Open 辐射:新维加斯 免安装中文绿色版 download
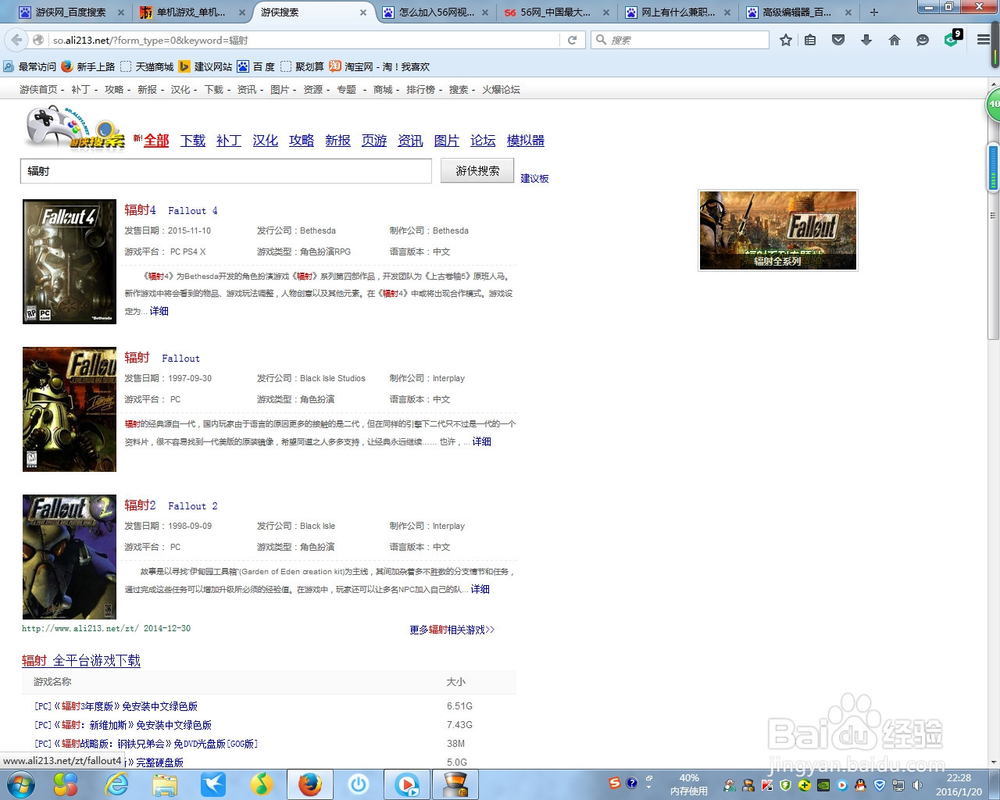The width and height of the screenshot is (1000, 800). tap(122, 725)
